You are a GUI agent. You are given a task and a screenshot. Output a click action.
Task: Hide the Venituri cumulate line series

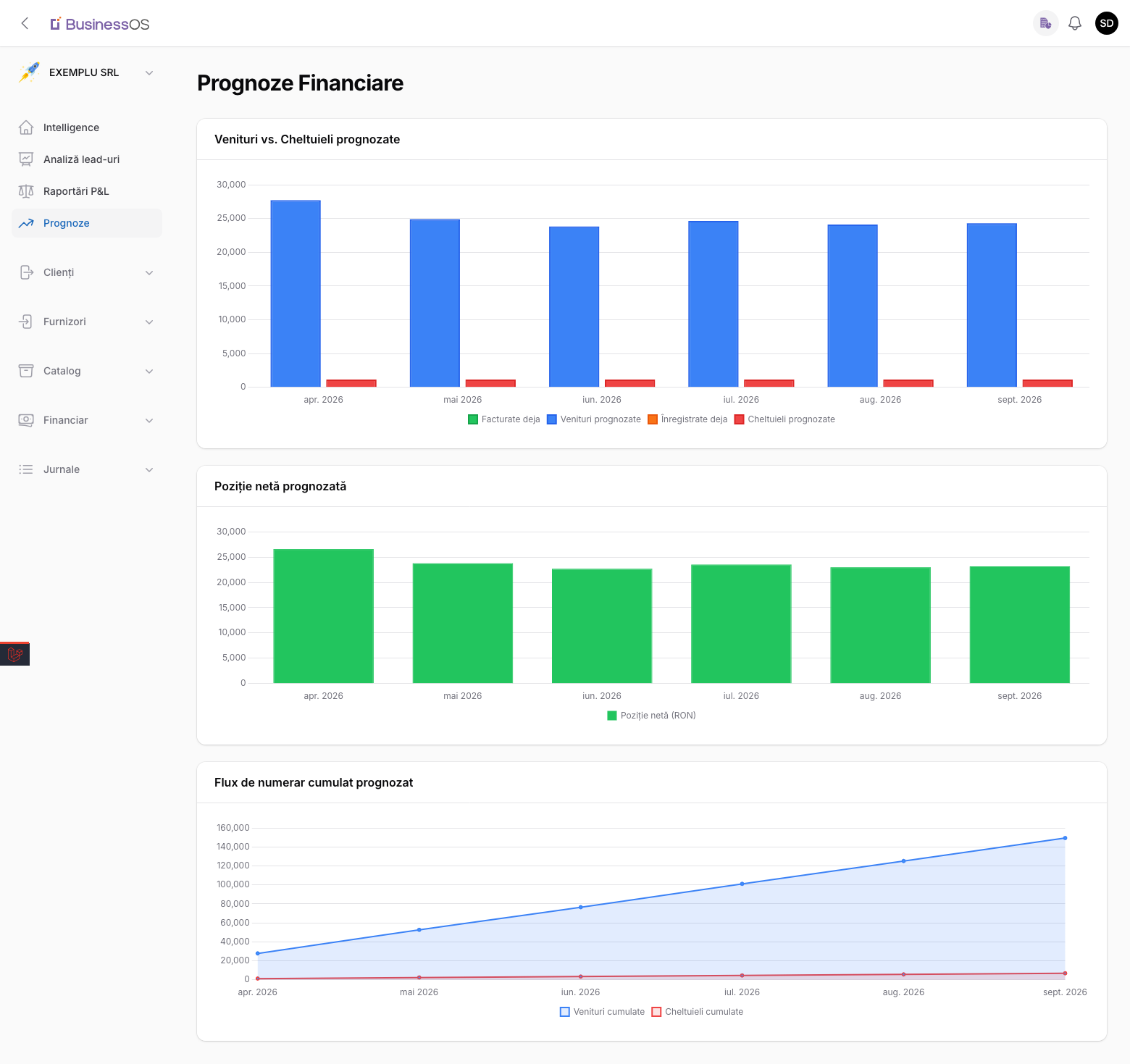(x=602, y=1012)
